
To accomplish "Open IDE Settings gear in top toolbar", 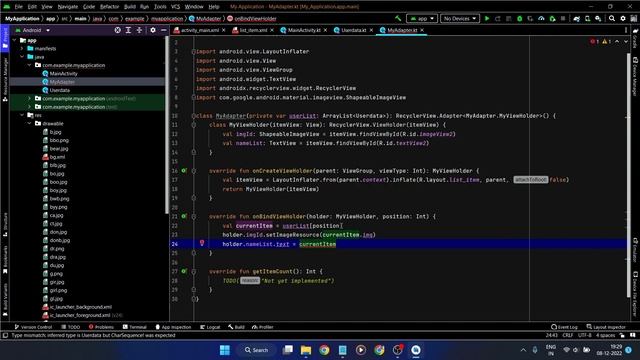I will click(623, 18).
